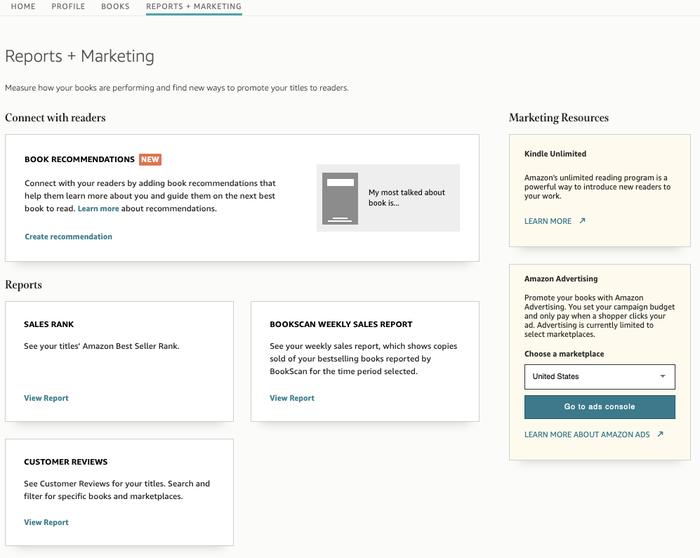Screen dimensions: 700x558
Task: Click external arrow icon after Amazon Ads link
Action: coord(660,434)
